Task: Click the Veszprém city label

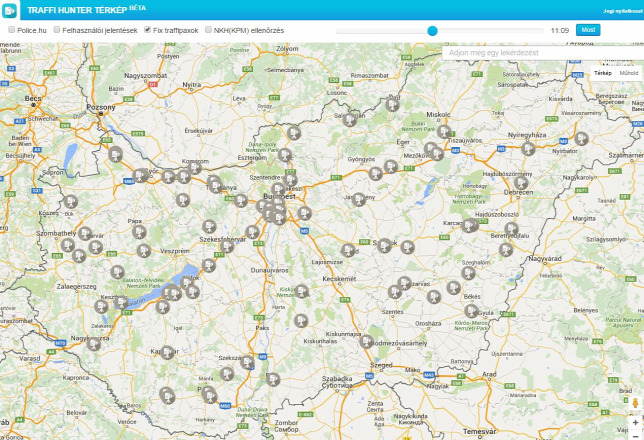Action: pos(175,251)
